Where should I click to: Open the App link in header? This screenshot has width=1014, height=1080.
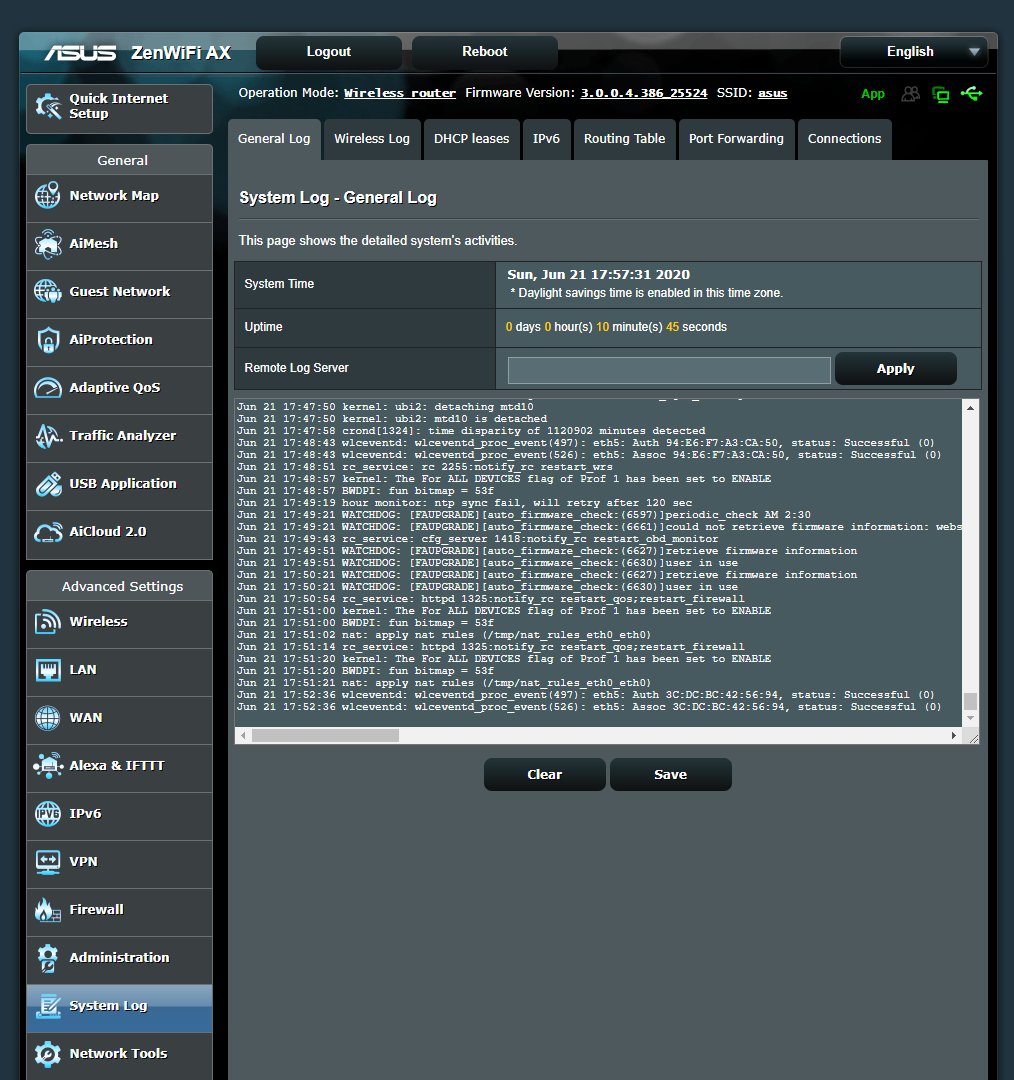coord(873,94)
